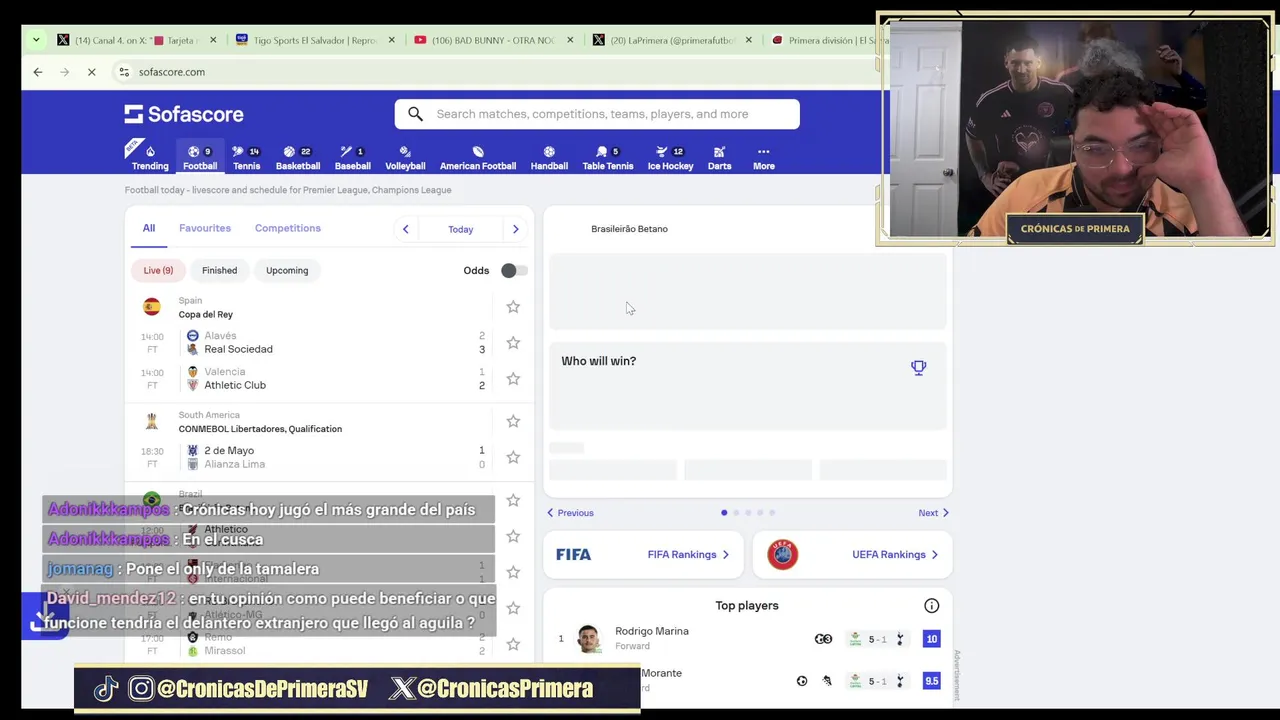The height and width of the screenshot is (720, 1280).
Task: Filter matches by Upcoming
Action: coord(287,270)
